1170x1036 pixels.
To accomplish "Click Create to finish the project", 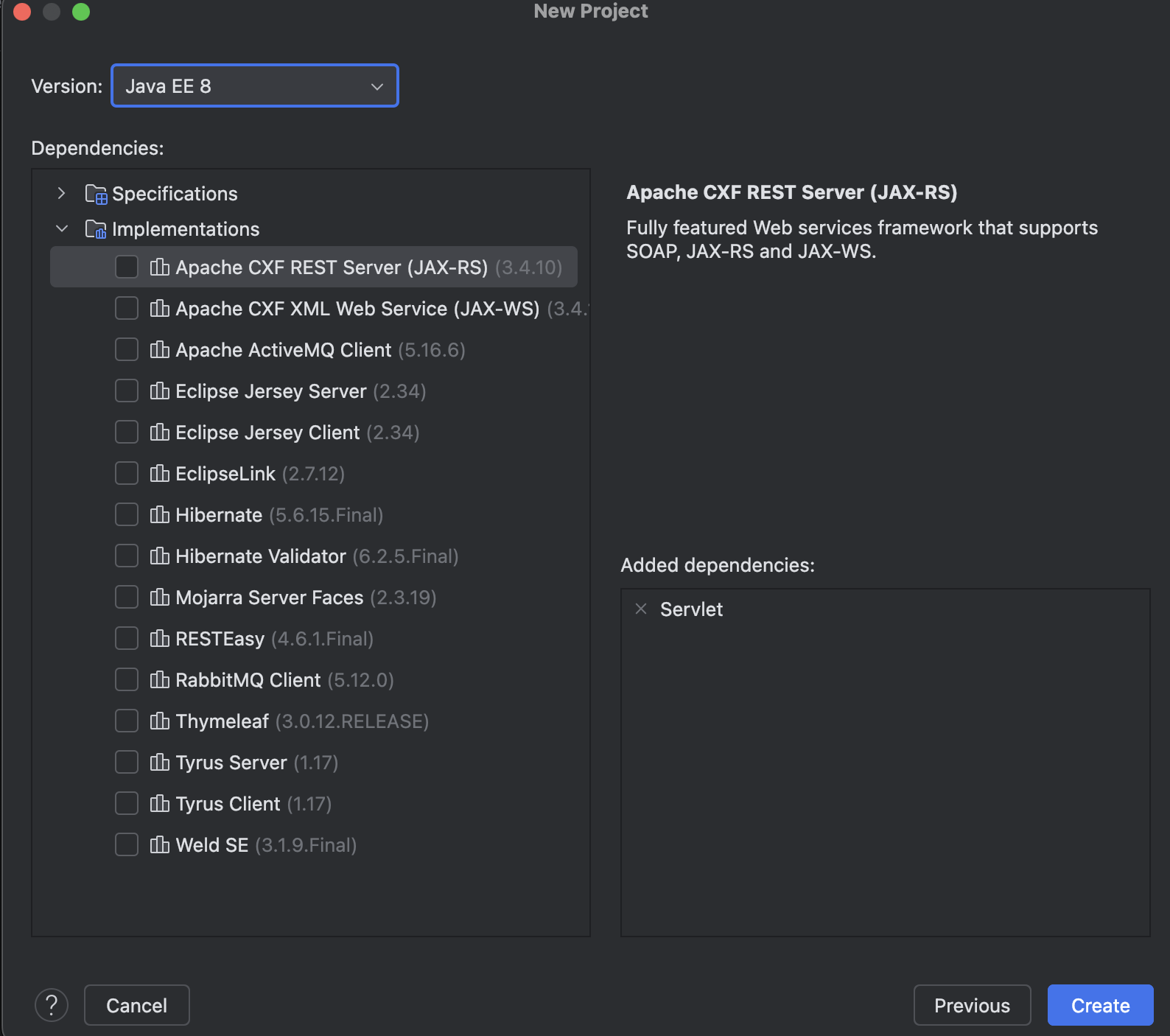I will click(1100, 1005).
